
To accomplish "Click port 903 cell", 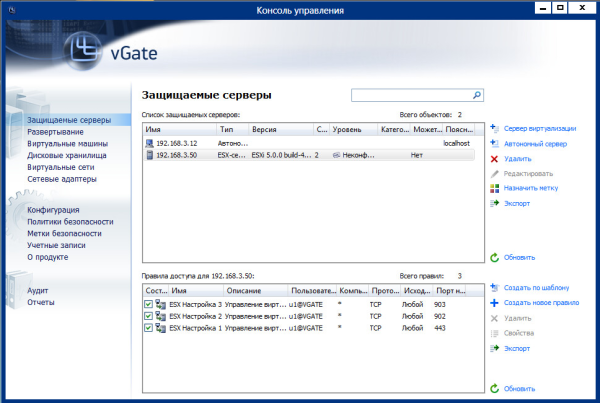I will tap(440, 305).
